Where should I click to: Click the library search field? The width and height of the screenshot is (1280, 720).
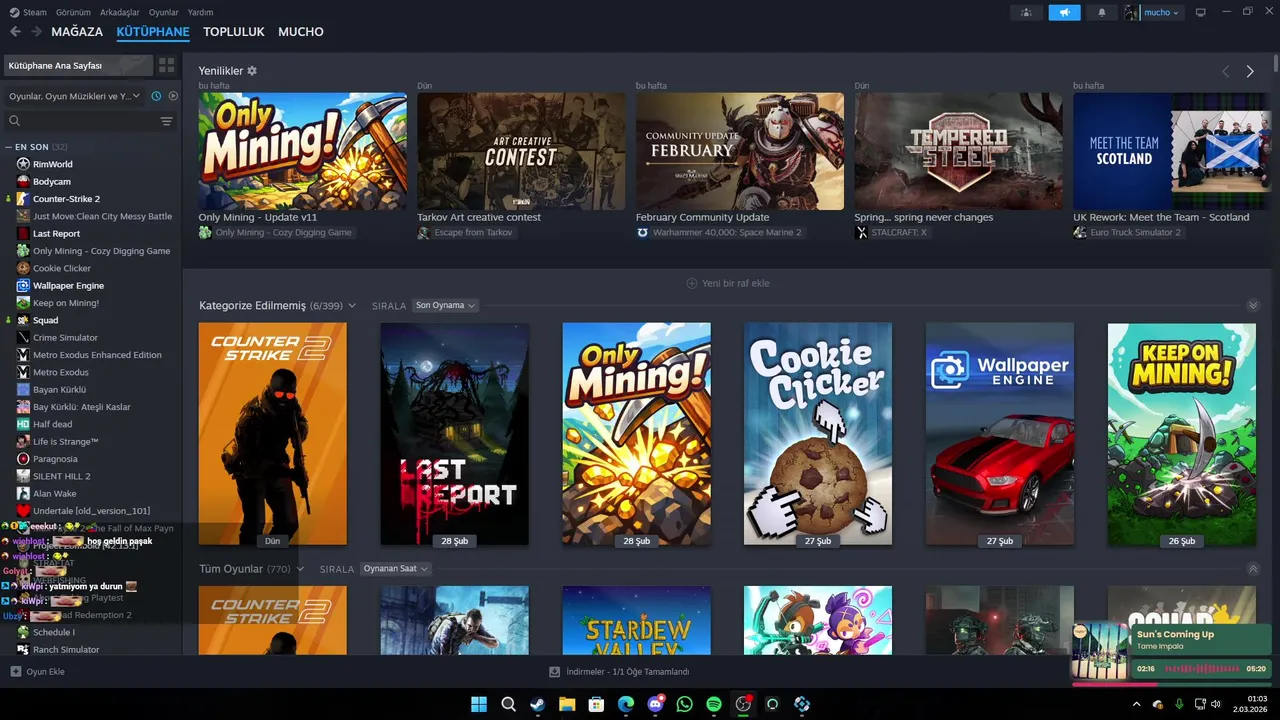82,121
